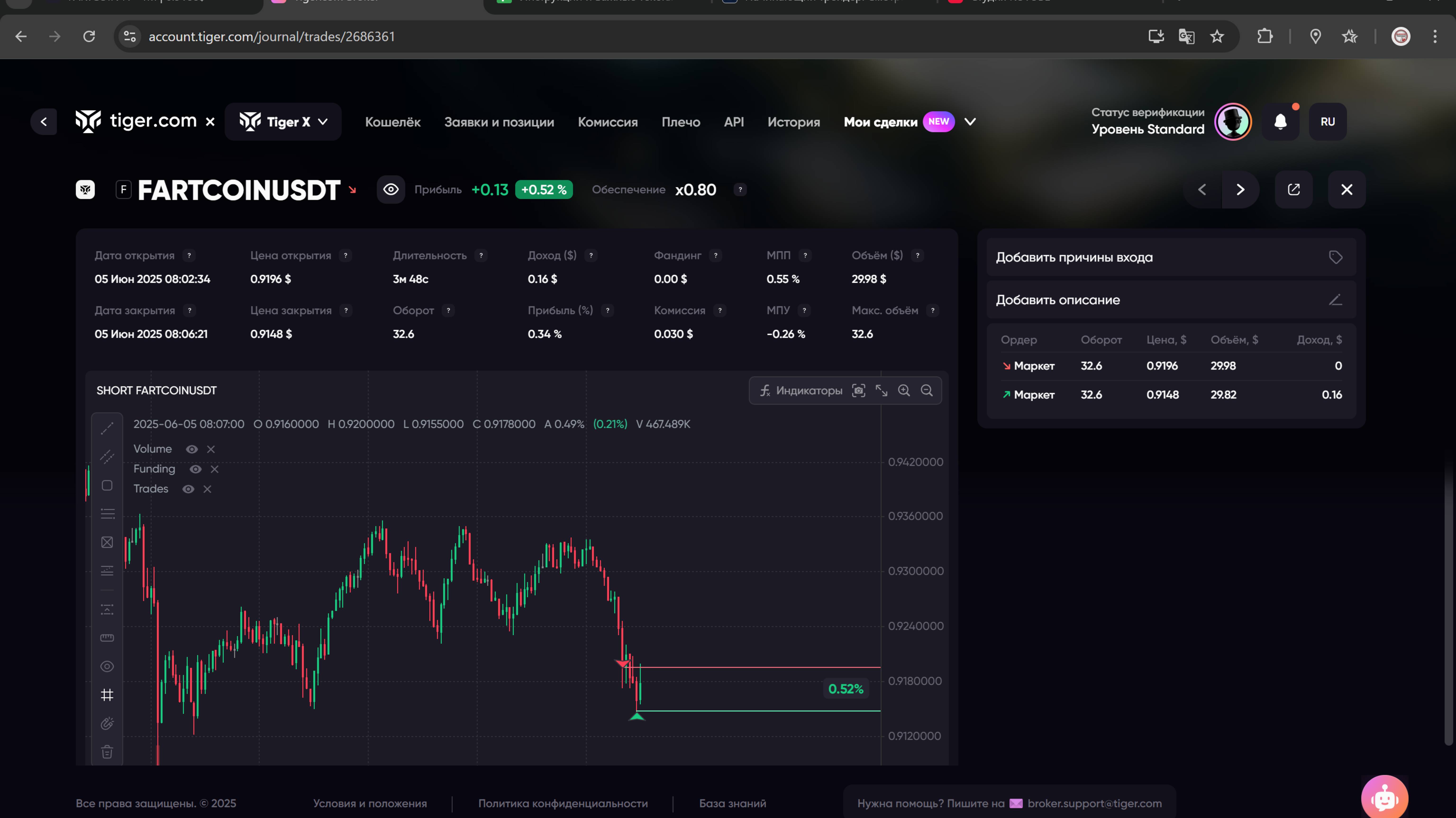Open the API menu
Screen dimensions: 1456x818
[734, 122]
